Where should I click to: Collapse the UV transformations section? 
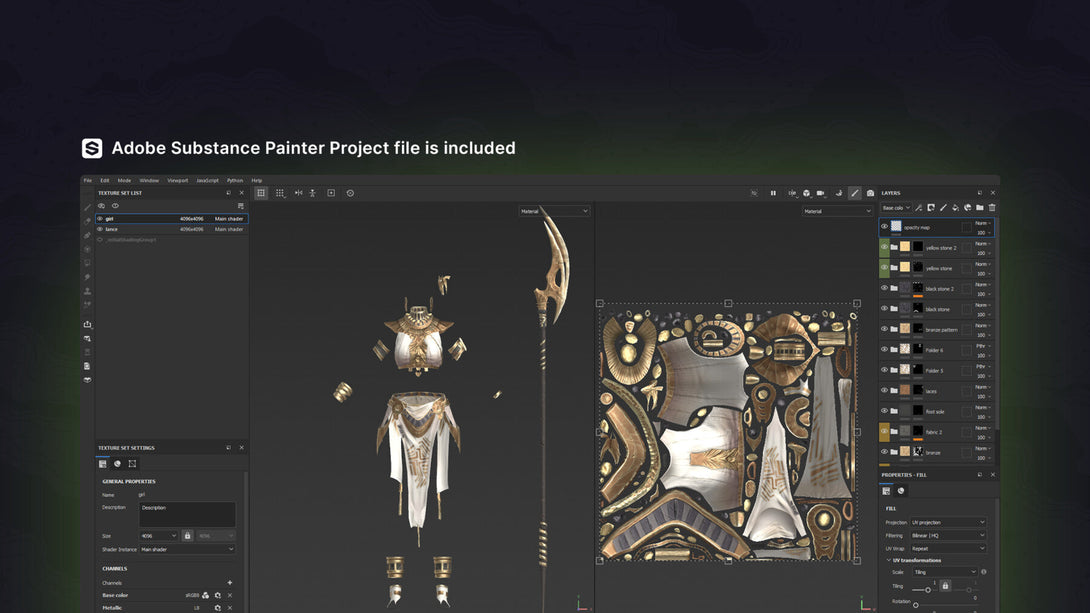[x=888, y=560]
